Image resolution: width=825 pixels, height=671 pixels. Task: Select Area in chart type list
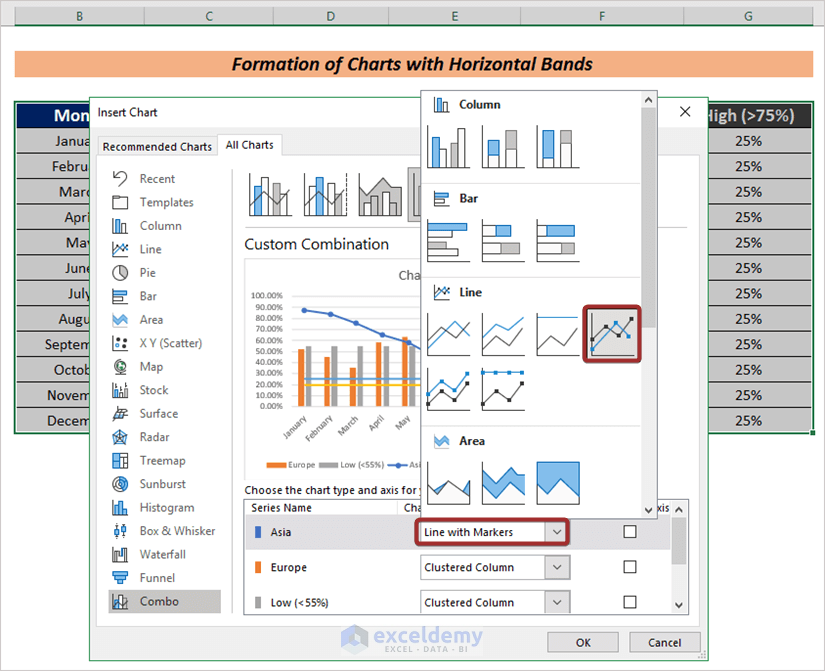coord(165,319)
